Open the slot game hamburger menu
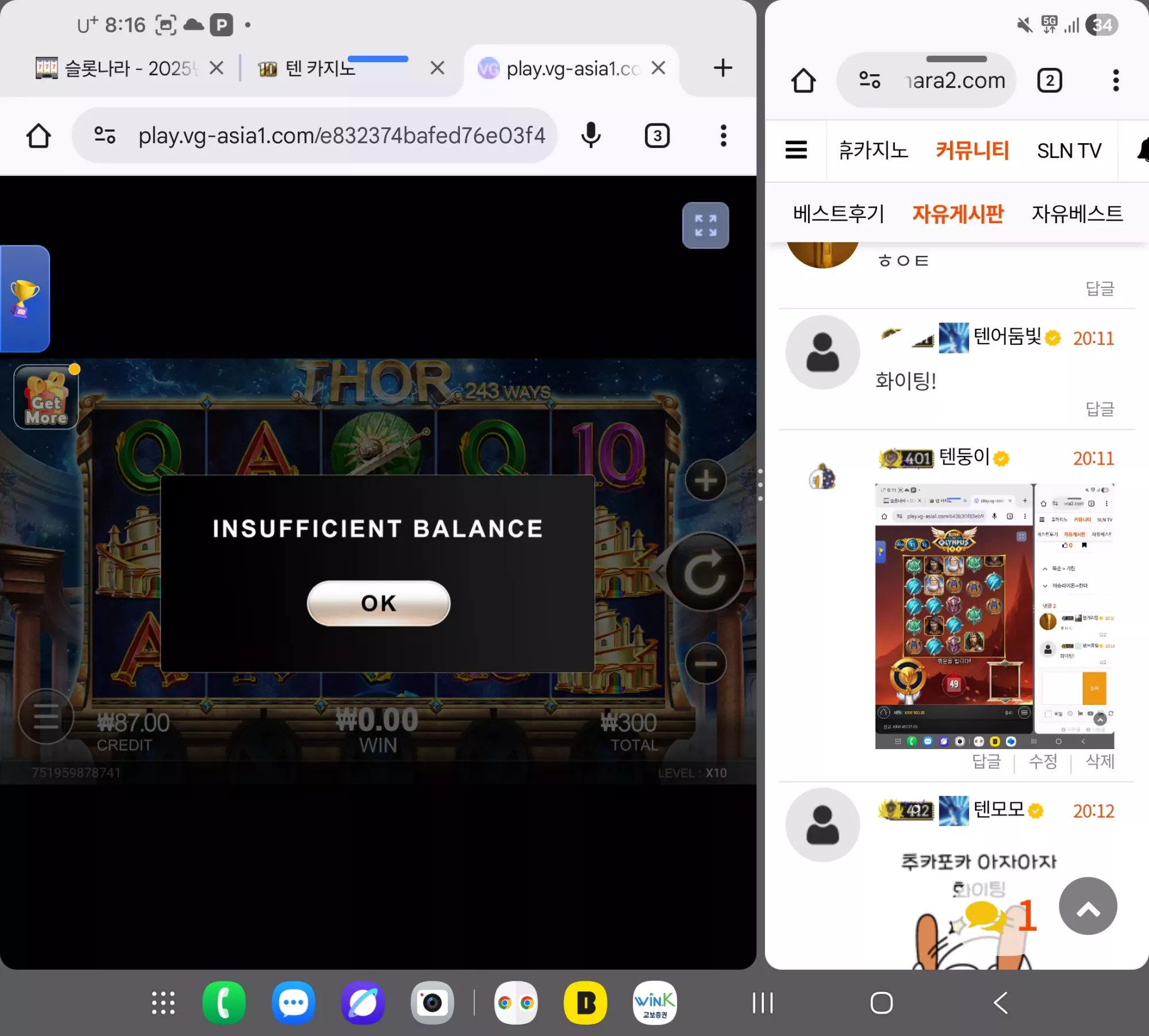The image size is (1149, 1036). [x=46, y=716]
